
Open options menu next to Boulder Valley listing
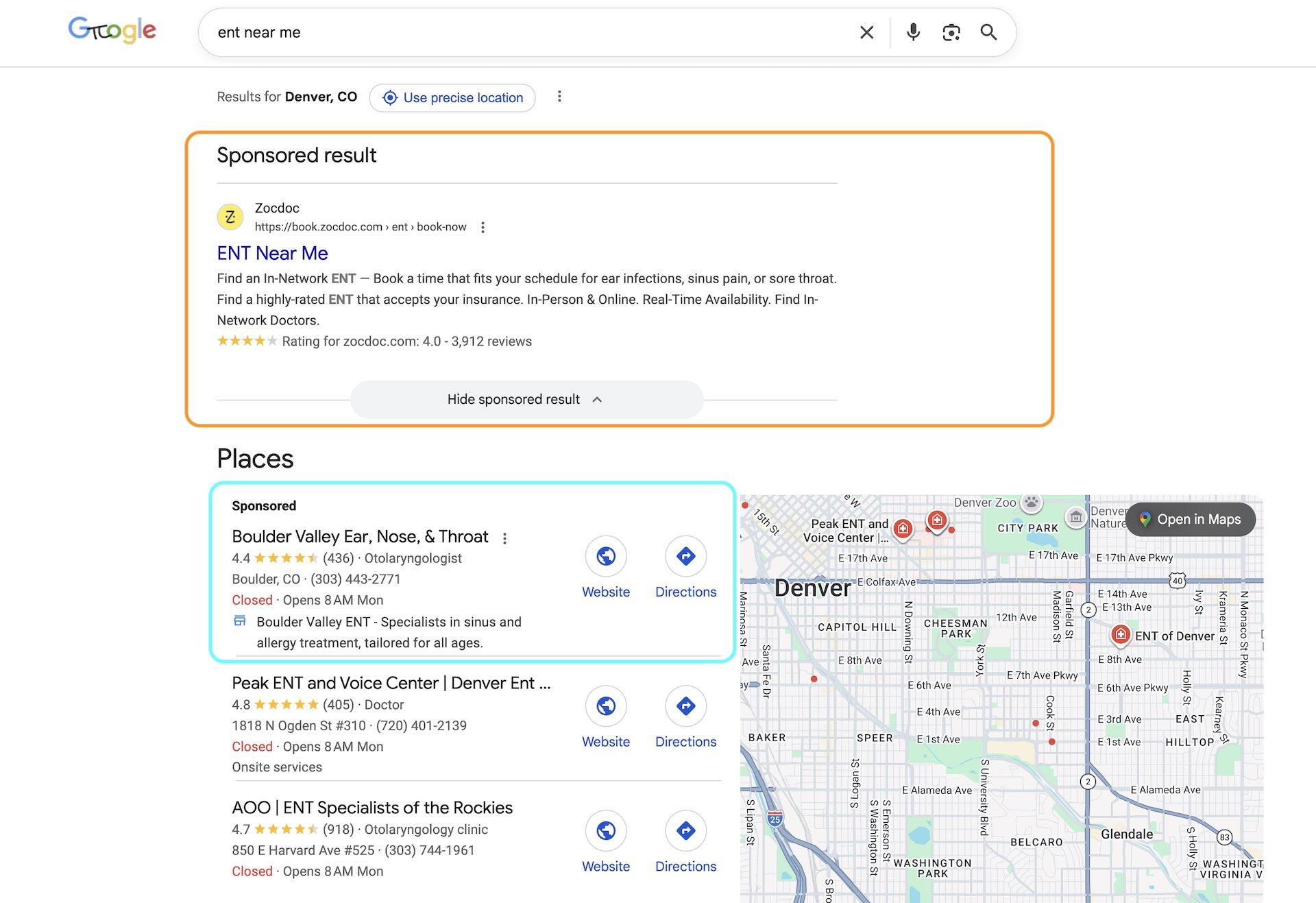505,538
